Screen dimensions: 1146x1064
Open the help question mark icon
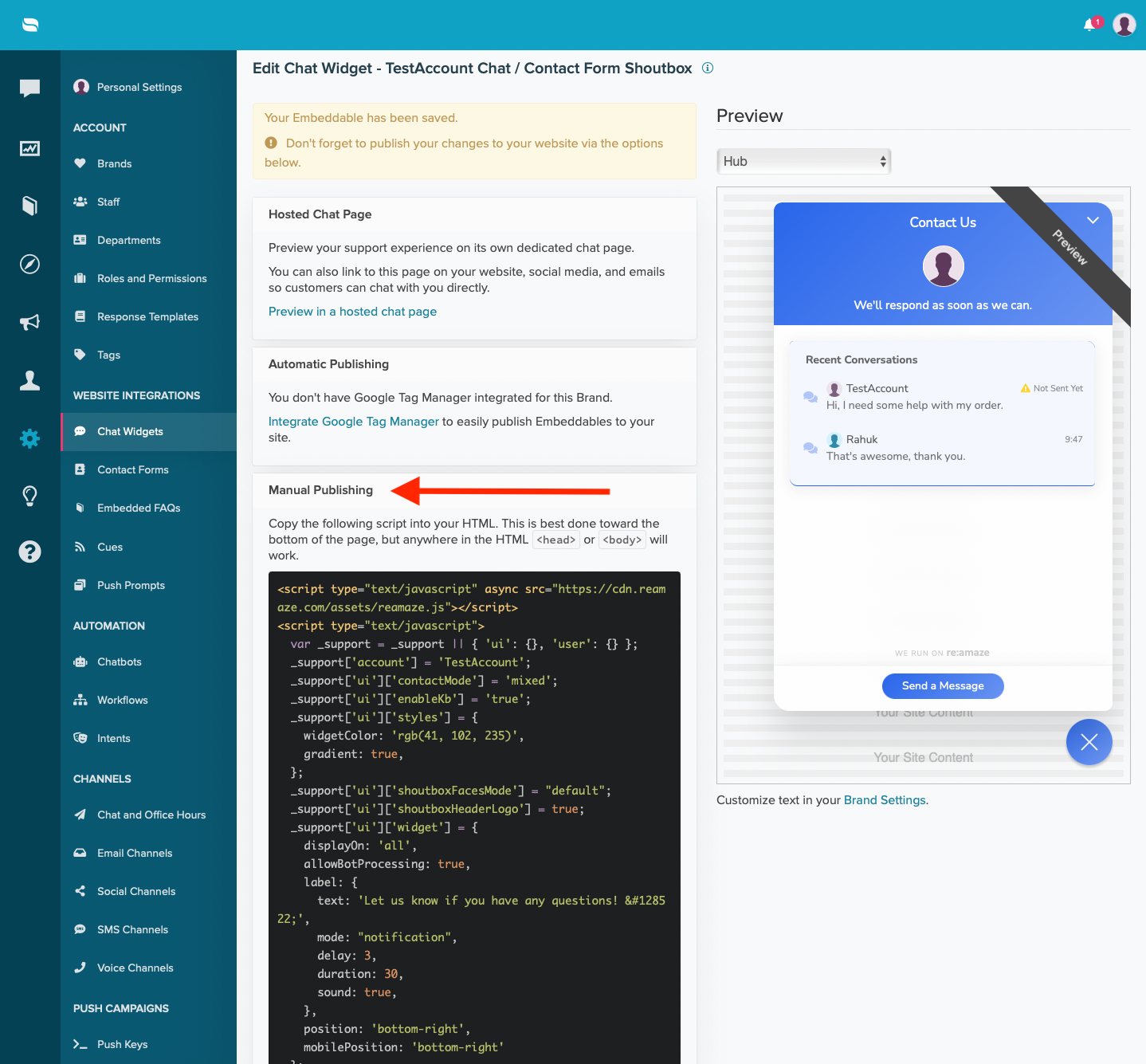click(29, 552)
